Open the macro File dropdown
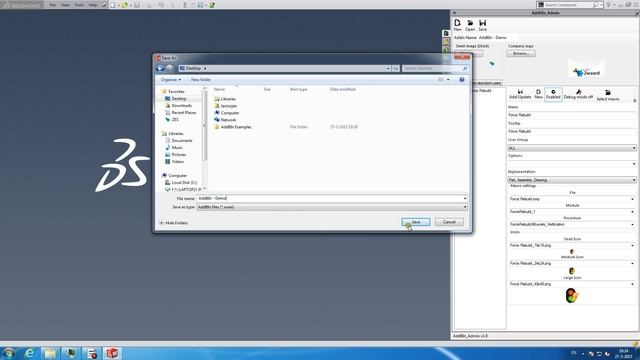 (571, 199)
